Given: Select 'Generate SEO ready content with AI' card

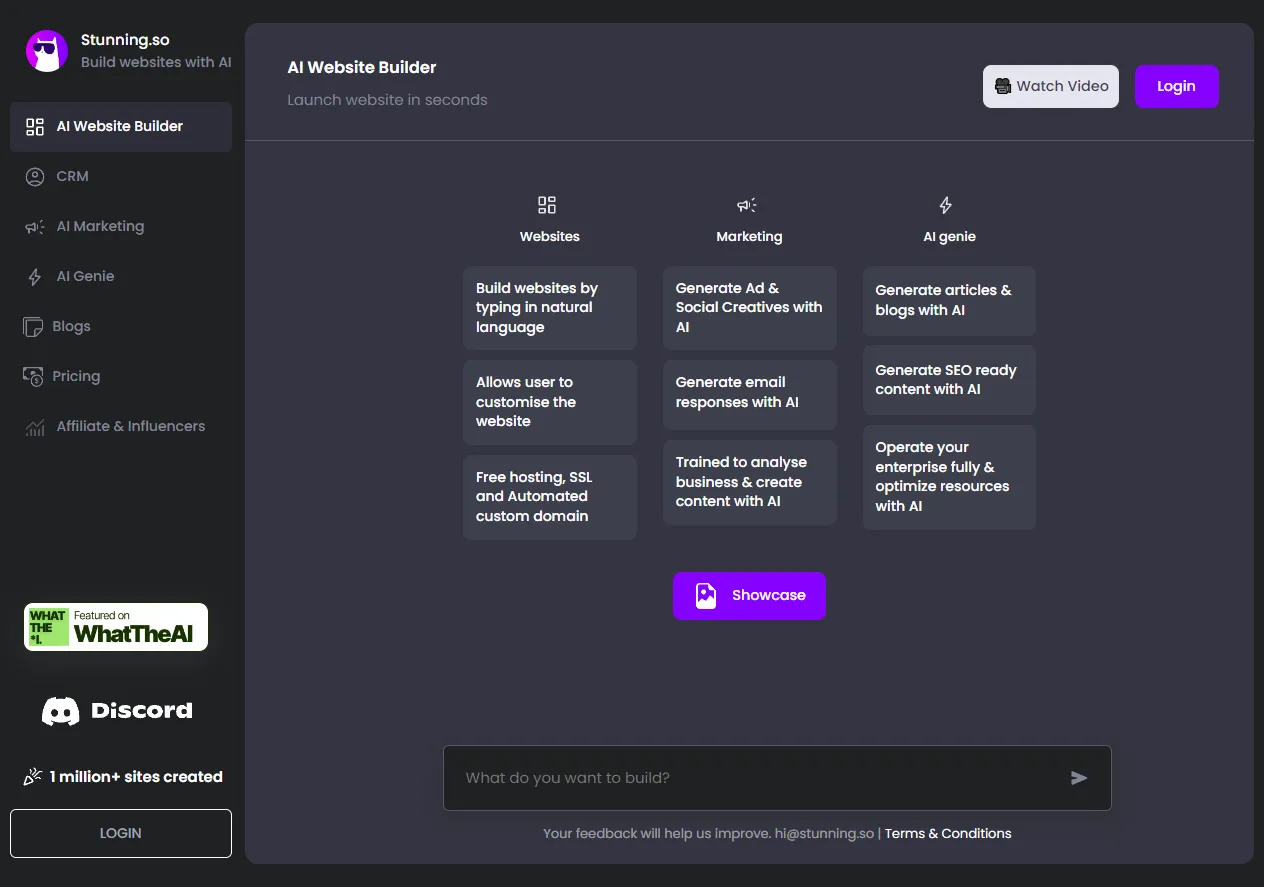Looking at the screenshot, I should (x=949, y=380).
